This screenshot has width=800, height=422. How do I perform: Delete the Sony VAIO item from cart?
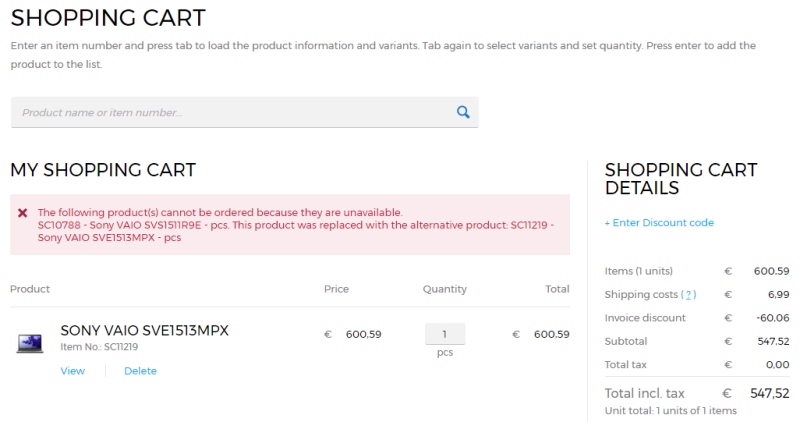[140, 371]
